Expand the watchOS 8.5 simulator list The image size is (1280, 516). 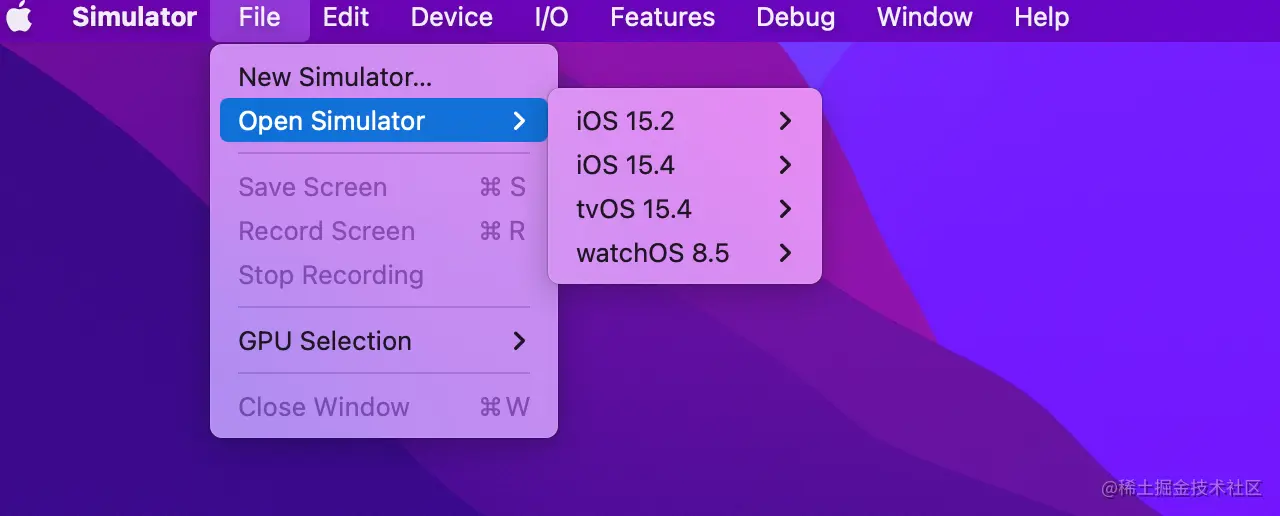(x=685, y=253)
